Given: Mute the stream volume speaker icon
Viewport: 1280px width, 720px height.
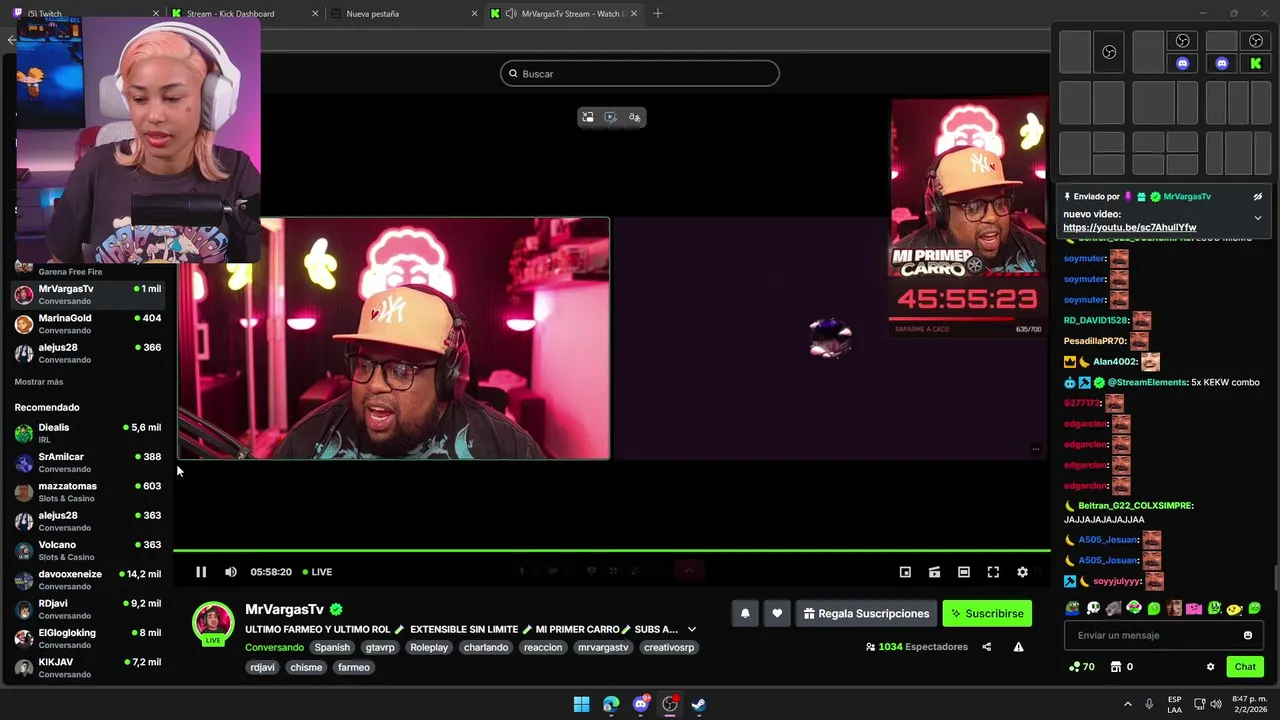Looking at the screenshot, I should (x=231, y=572).
